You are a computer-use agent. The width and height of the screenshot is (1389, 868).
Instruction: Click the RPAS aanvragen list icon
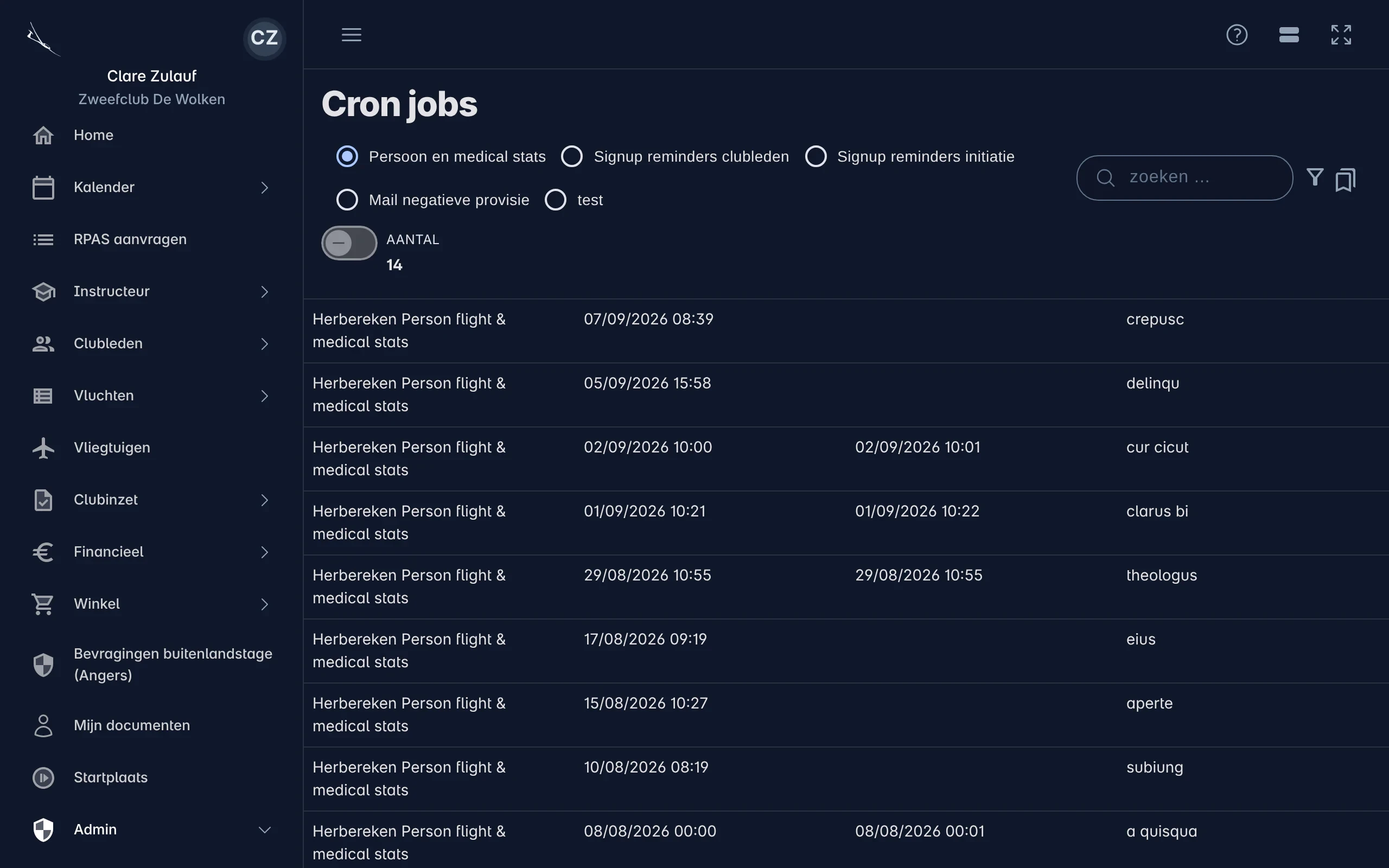[x=43, y=239]
